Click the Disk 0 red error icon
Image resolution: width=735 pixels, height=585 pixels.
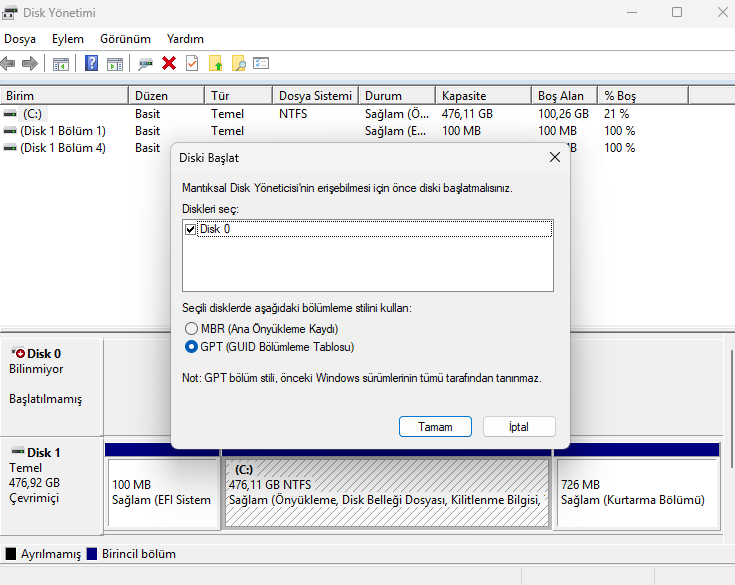coord(19,353)
